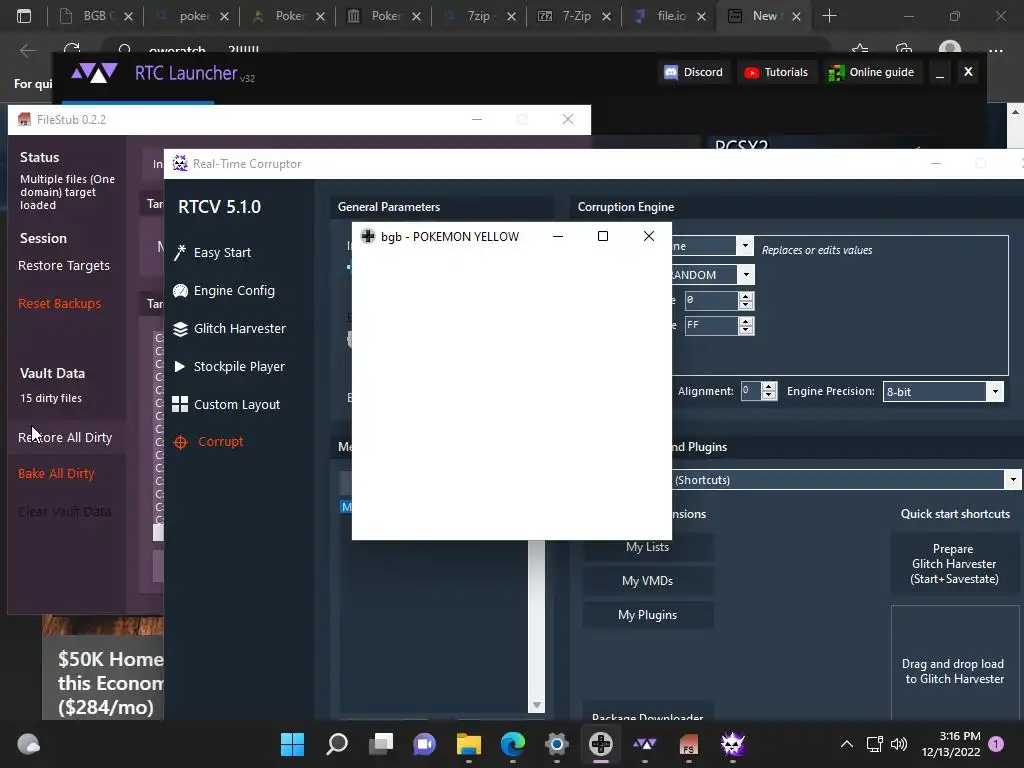Click the Alignment value field
The height and width of the screenshot is (768, 1024).
751,391
